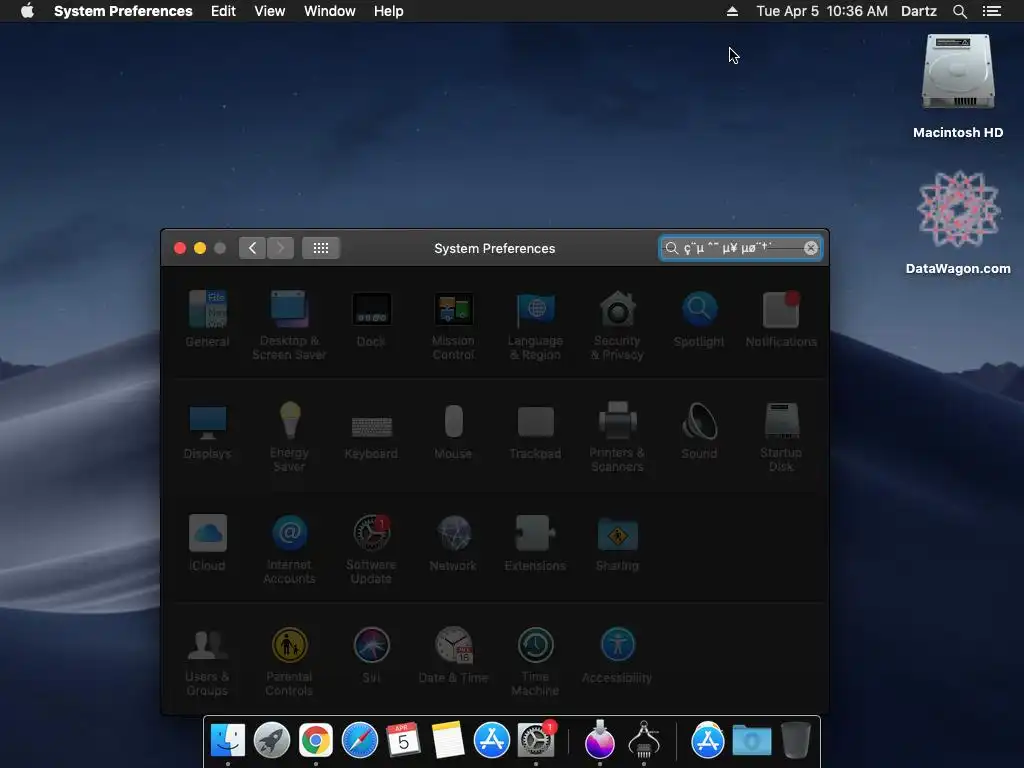1024x768 pixels.
Task: Select the DataWagon.com desktop icon
Action: click(958, 222)
